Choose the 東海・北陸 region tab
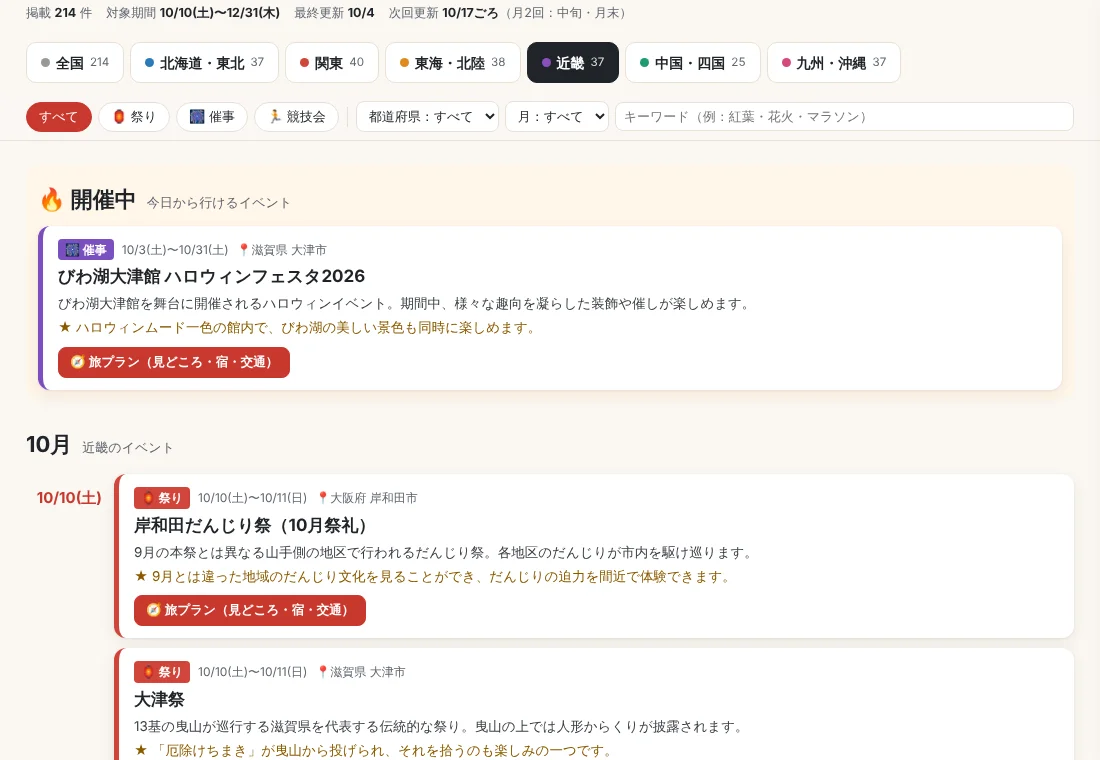Image resolution: width=1100 pixels, height=760 pixels. click(452, 62)
